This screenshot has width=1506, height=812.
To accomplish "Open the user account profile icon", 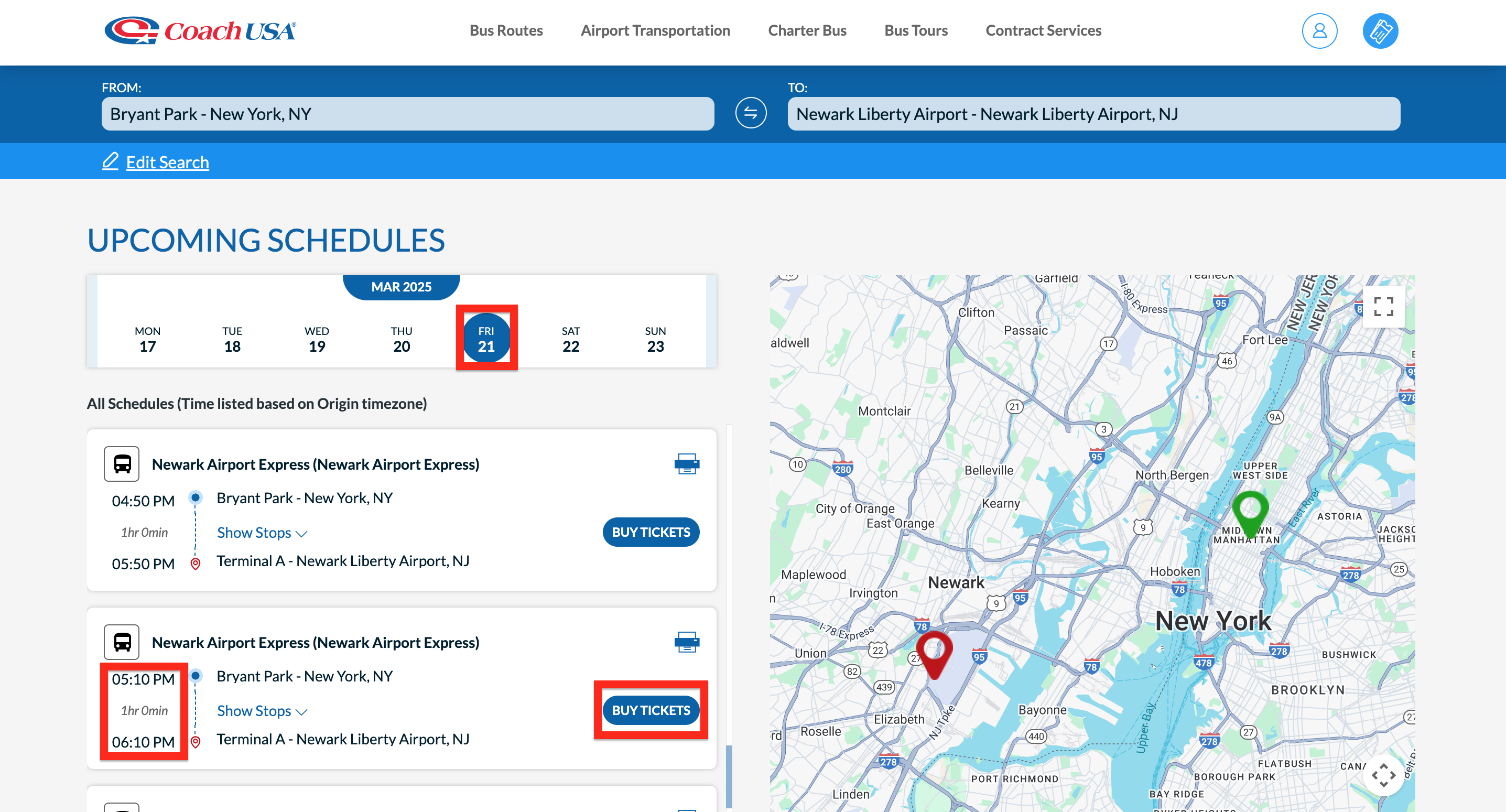I will (1319, 30).
